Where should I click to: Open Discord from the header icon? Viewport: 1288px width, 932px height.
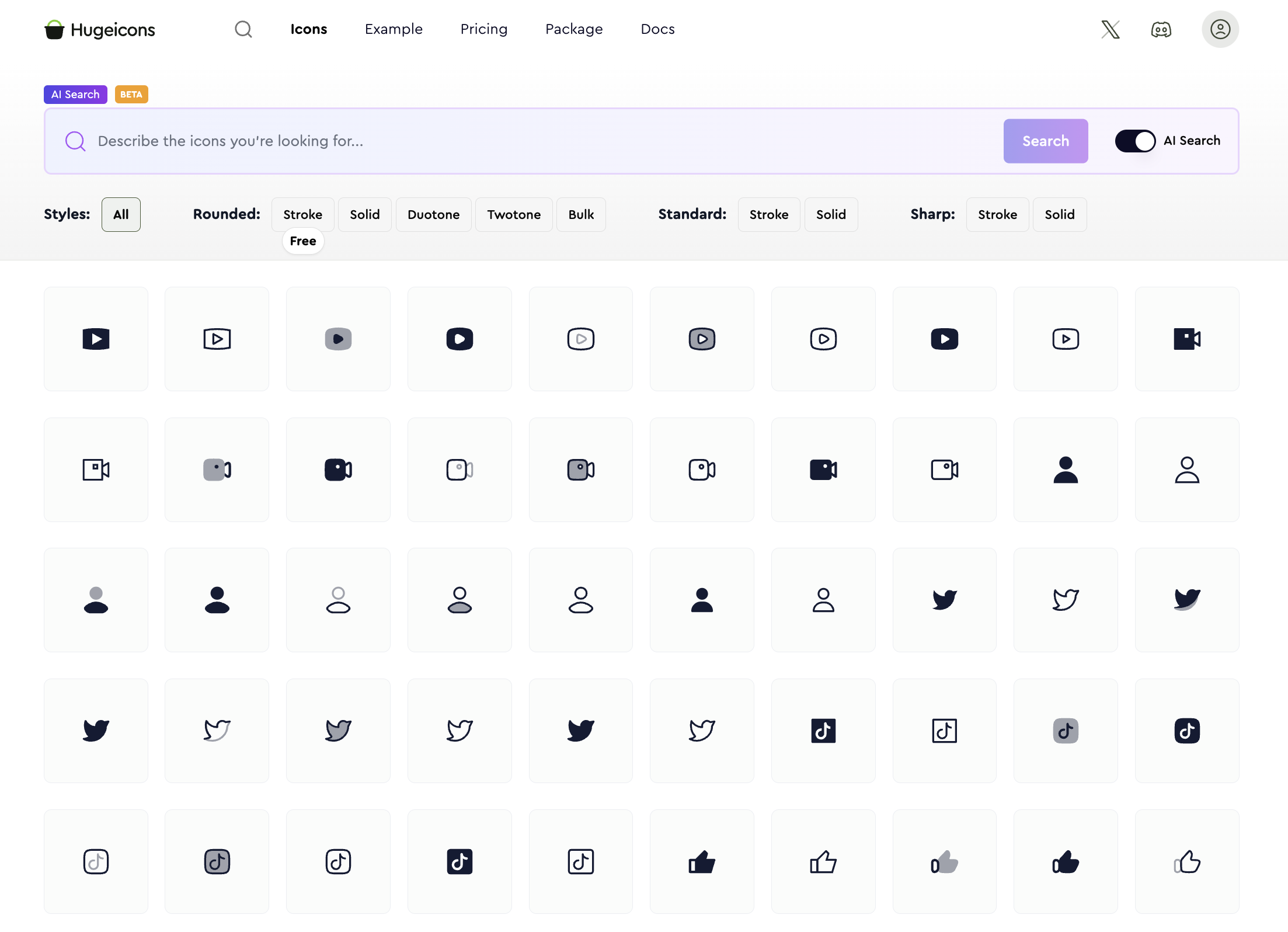[1161, 29]
